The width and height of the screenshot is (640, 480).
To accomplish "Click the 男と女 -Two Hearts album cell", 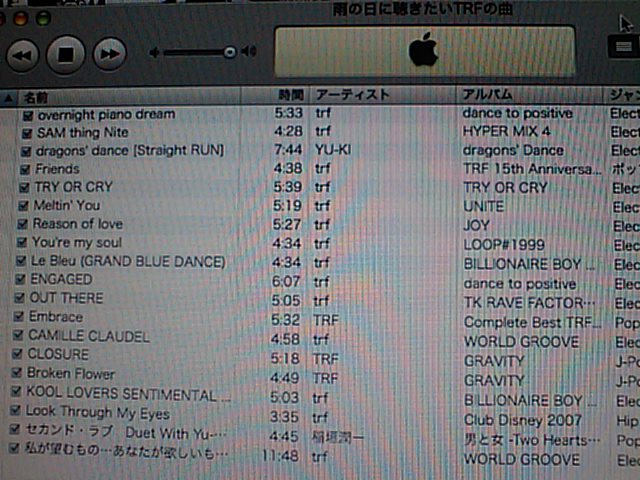I will pyautogui.click(x=532, y=440).
